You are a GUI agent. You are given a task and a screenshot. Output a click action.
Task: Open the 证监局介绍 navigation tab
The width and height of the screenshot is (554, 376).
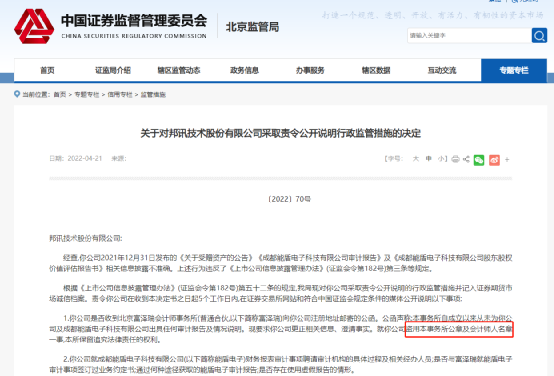point(113,70)
